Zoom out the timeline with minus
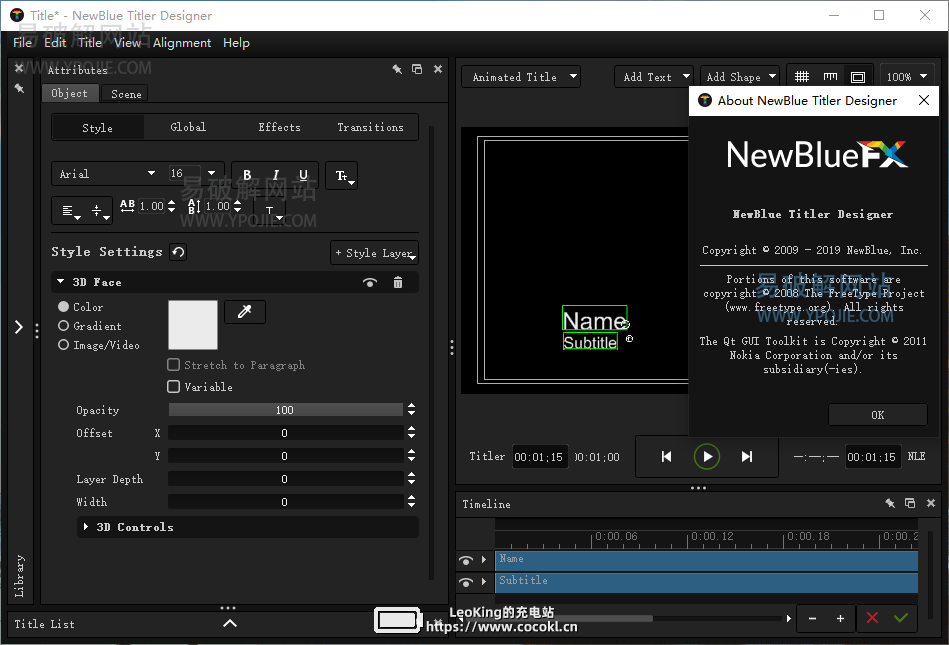This screenshot has height=645, width=949. click(x=812, y=618)
